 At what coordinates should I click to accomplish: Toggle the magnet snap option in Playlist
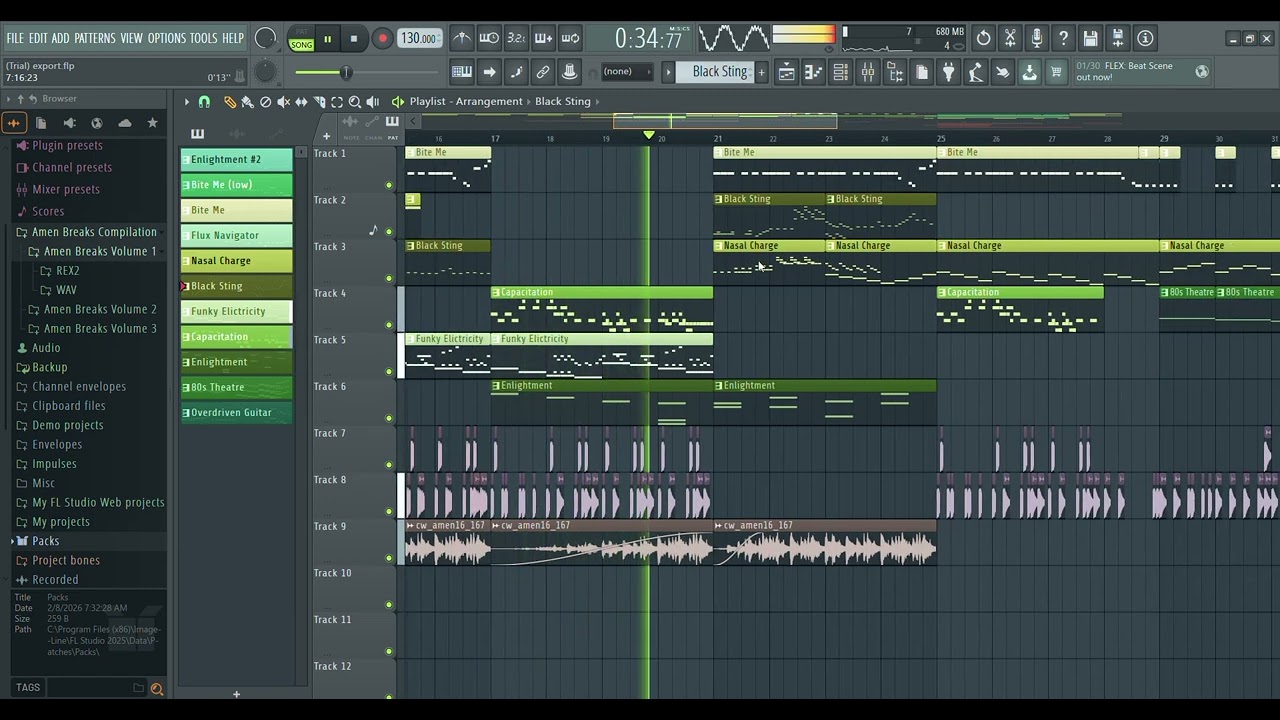[204, 102]
